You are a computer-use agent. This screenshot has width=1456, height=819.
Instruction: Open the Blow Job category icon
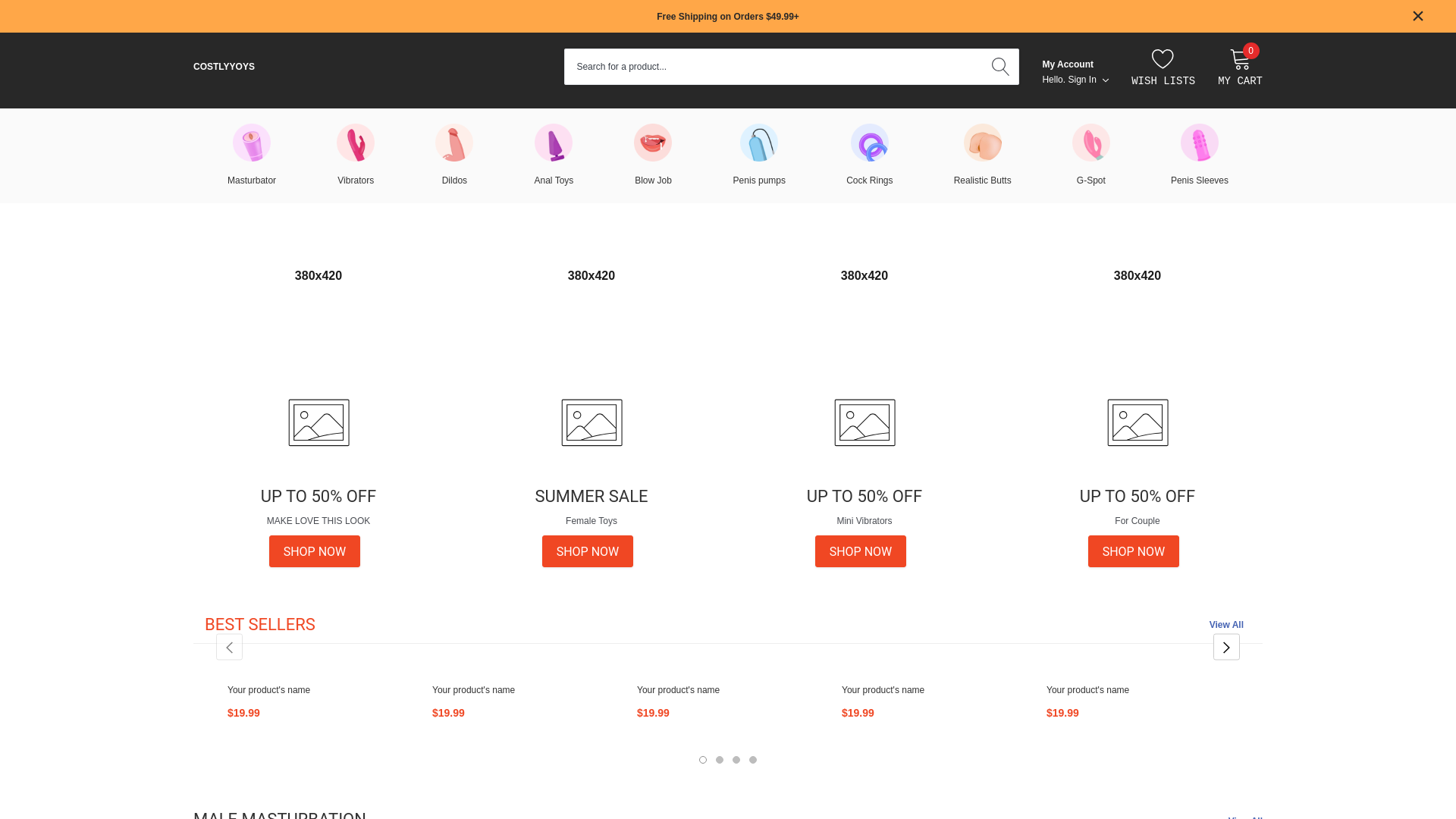[653, 143]
